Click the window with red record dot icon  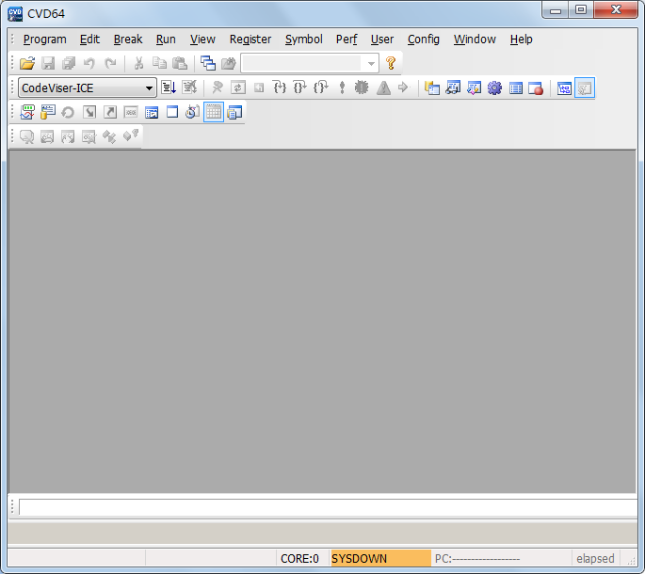(536, 88)
